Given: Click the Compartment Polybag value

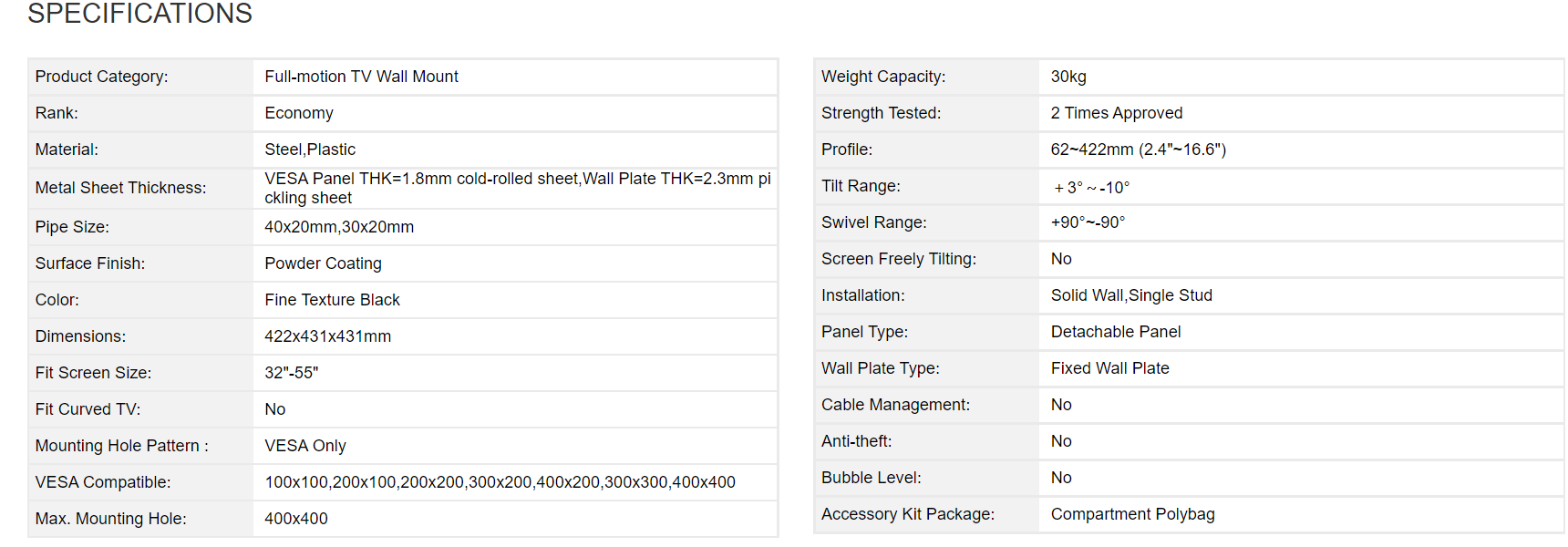Looking at the screenshot, I should pos(1132,514).
